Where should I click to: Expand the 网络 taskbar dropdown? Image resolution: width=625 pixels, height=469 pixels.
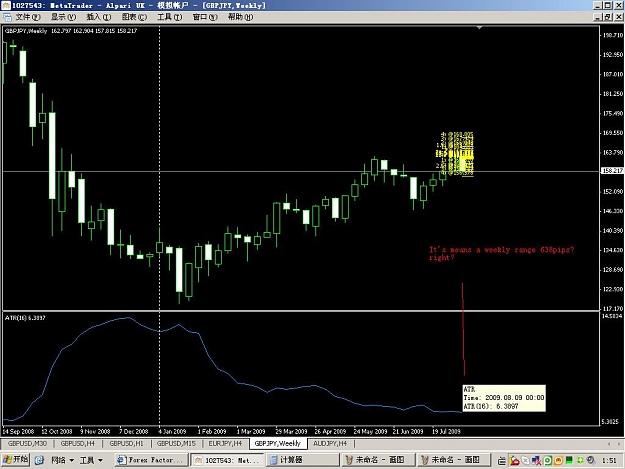tap(63, 460)
